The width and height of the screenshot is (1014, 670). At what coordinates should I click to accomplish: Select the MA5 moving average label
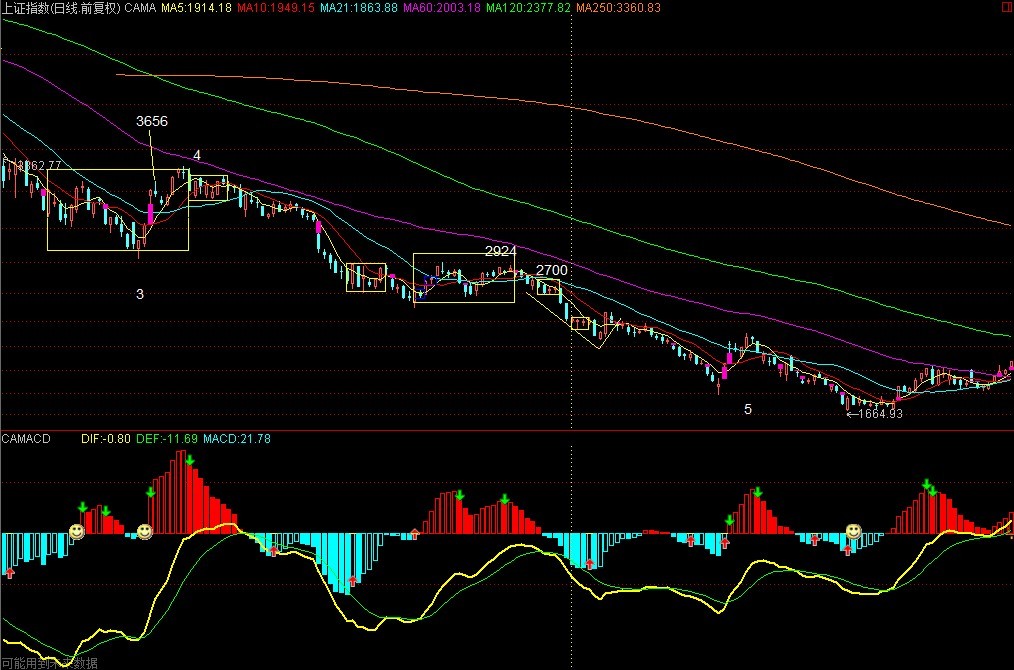(x=197, y=8)
